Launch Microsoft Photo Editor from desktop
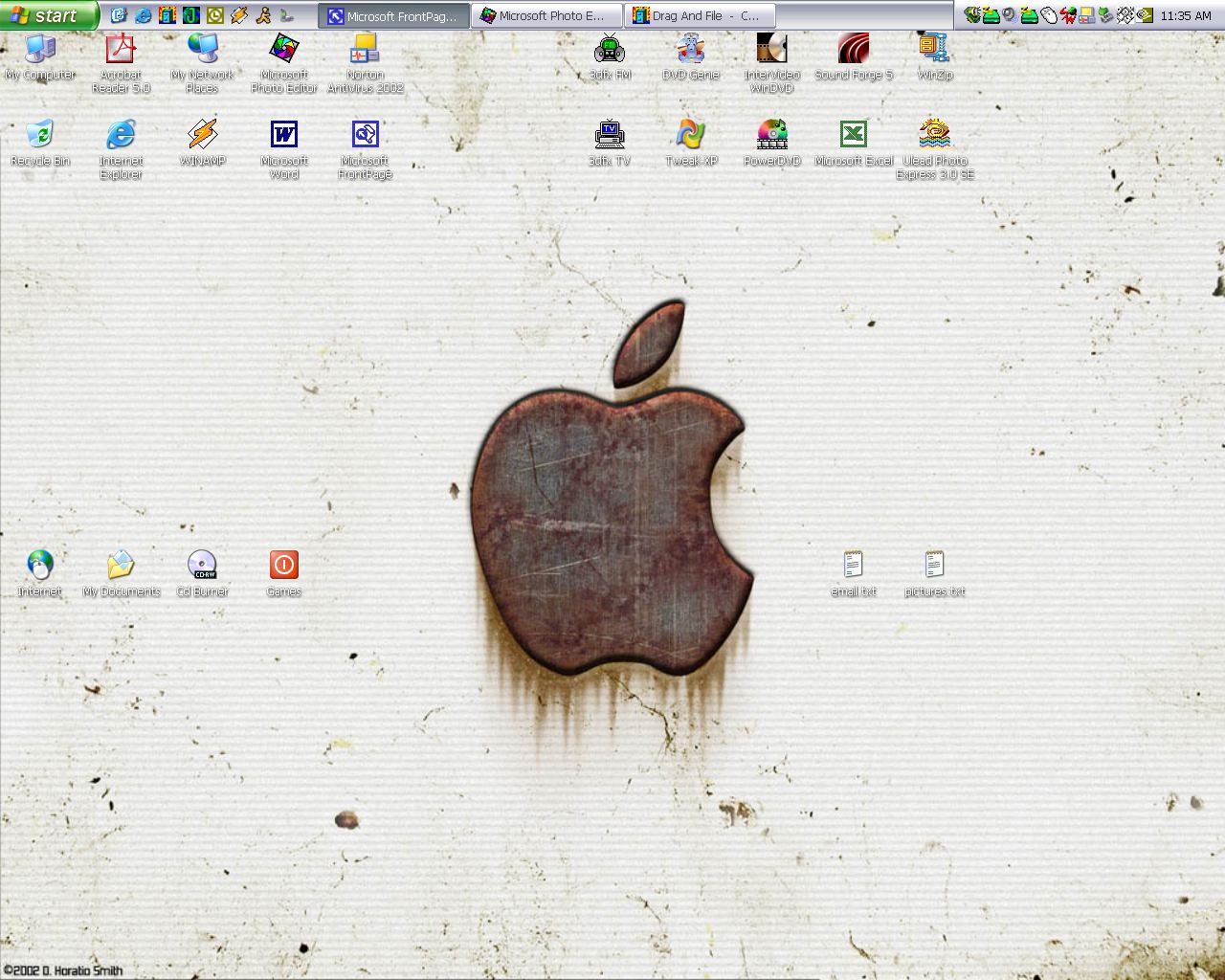1225x980 pixels. point(284,63)
